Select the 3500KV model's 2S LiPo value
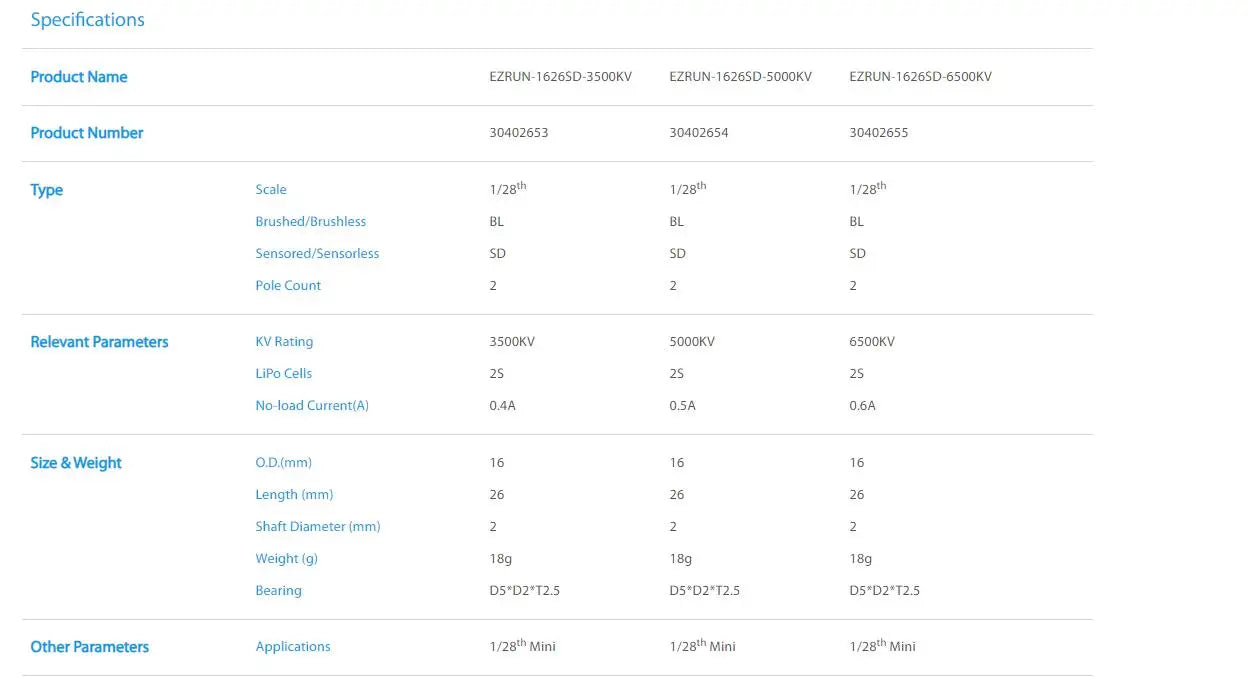Viewport: 1248px width, 693px height. coord(497,374)
